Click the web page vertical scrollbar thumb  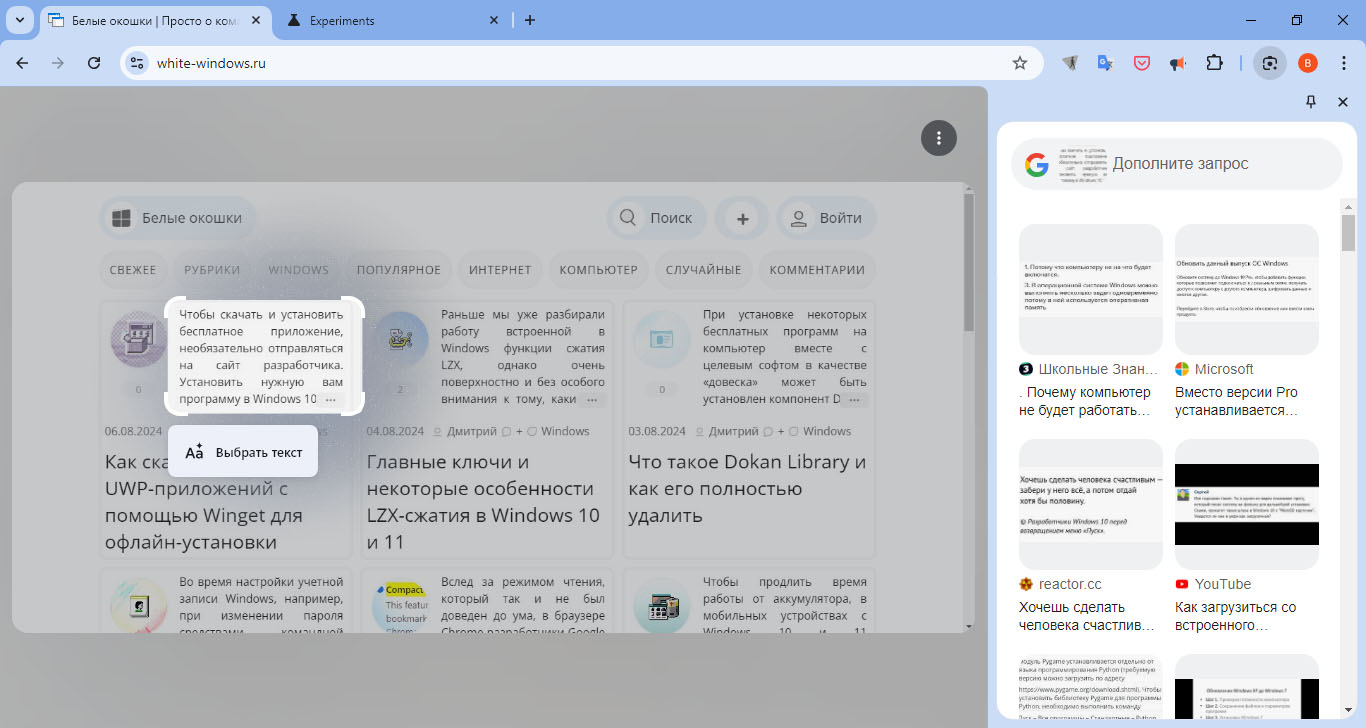click(967, 261)
